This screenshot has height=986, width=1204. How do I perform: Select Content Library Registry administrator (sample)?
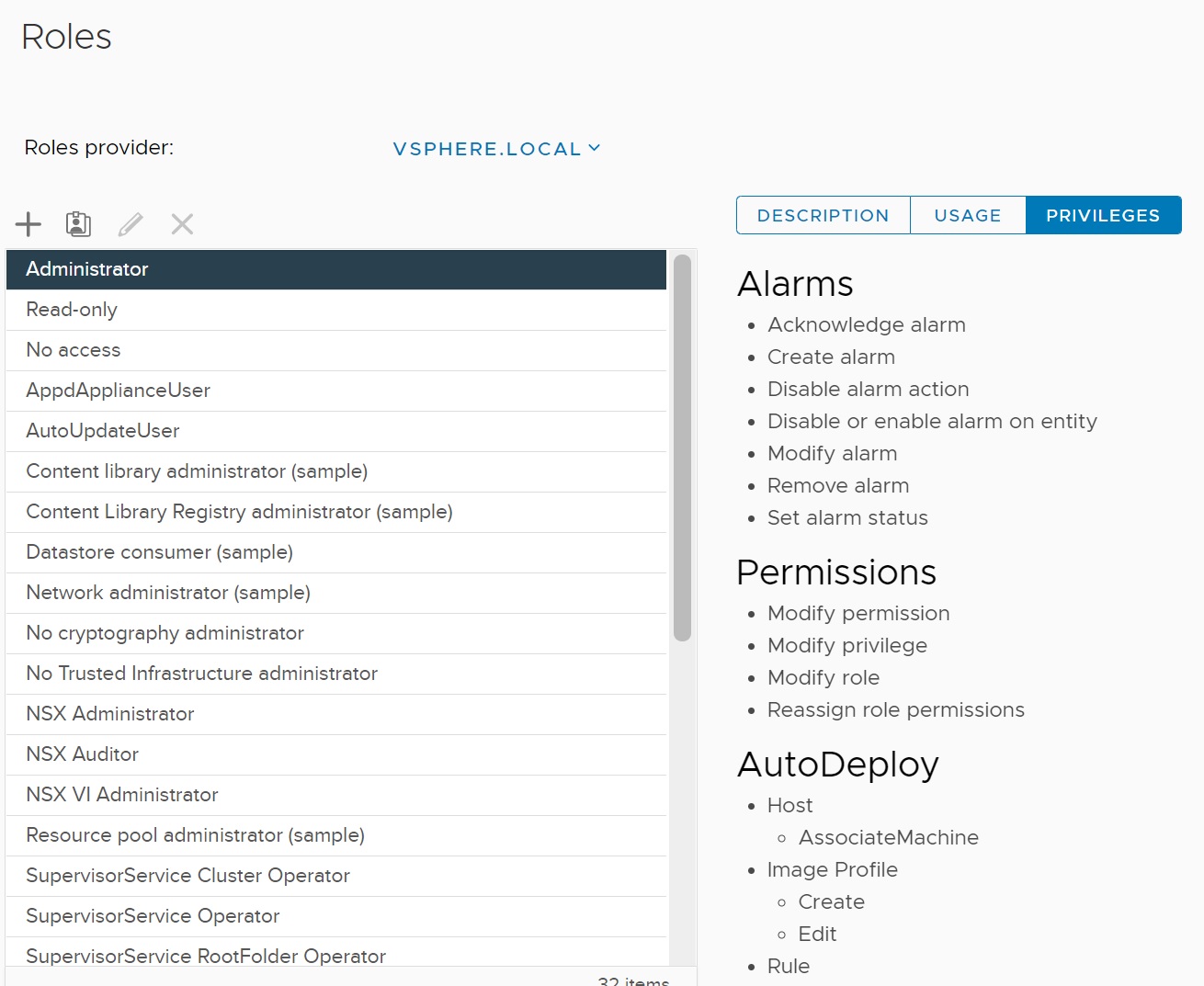[x=336, y=512]
